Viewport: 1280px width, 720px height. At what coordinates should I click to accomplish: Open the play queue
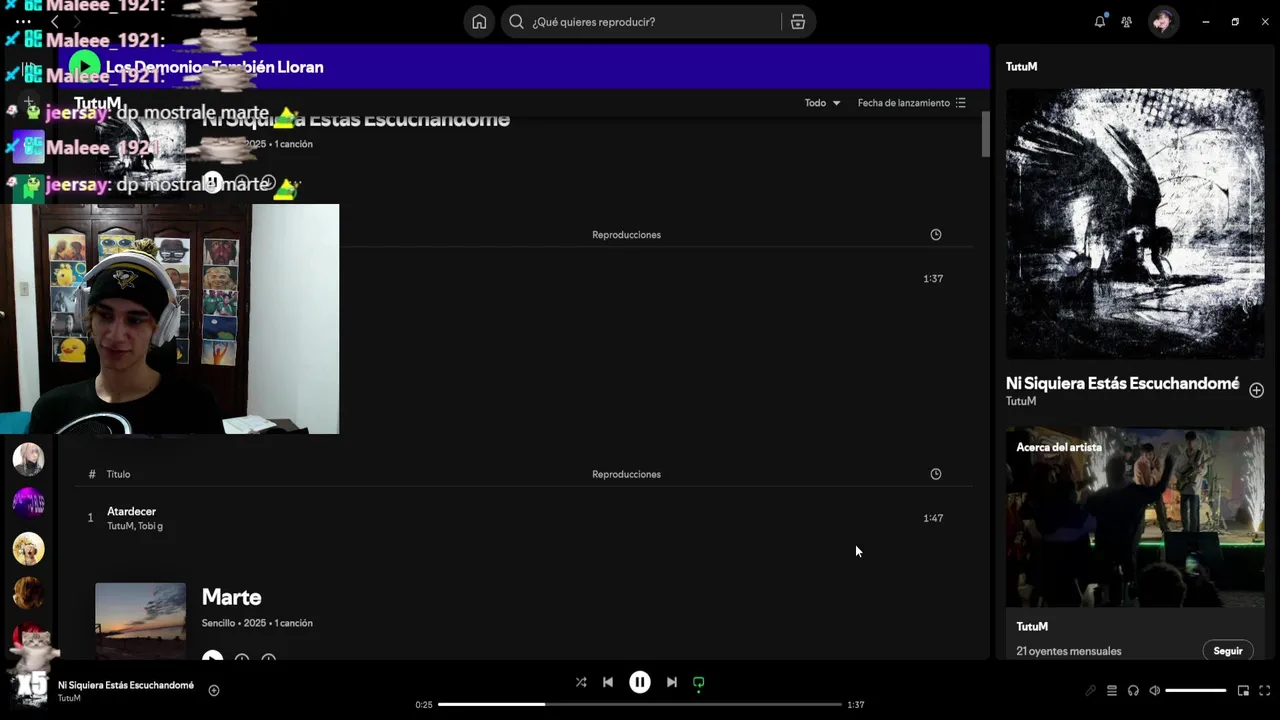(x=1111, y=690)
